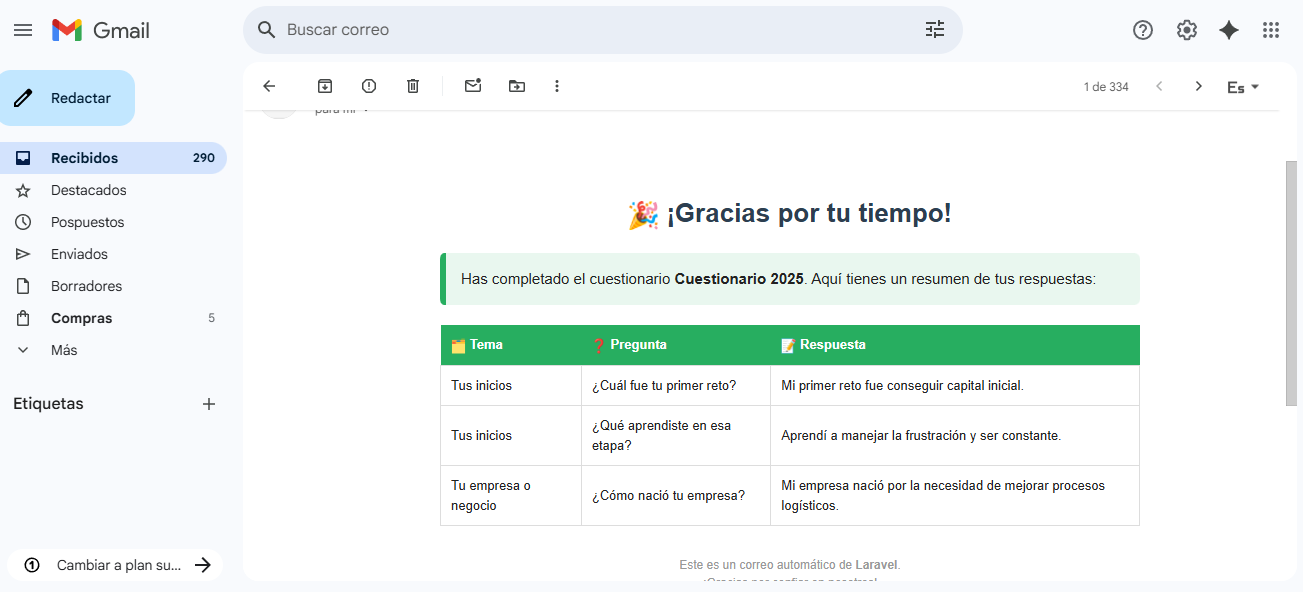Open more actions three-dot menu
Image resolution: width=1303 pixels, height=592 pixels.
tap(557, 86)
